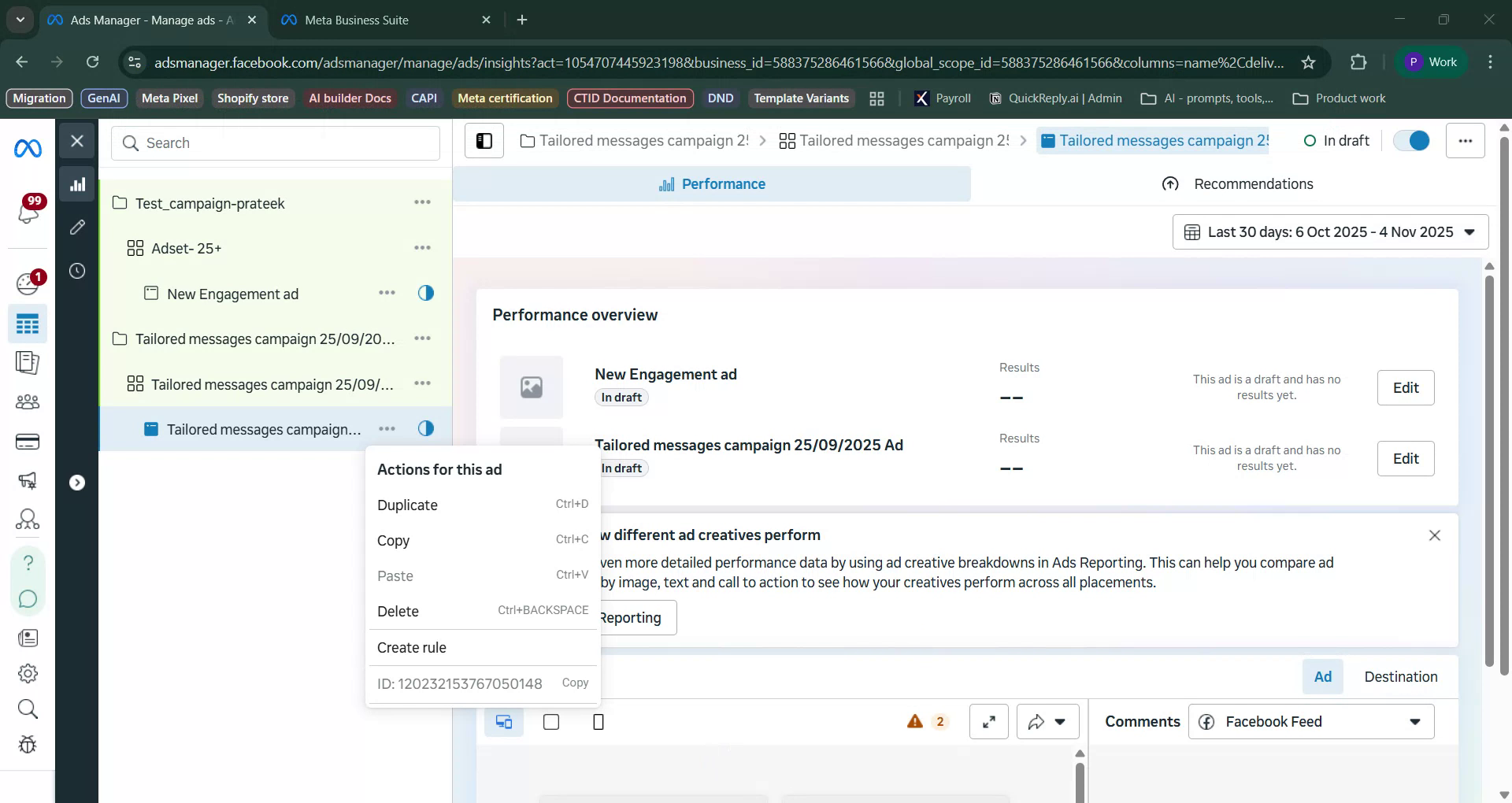
Task: Select the mobile preview icon above ad preview
Action: (x=598, y=721)
